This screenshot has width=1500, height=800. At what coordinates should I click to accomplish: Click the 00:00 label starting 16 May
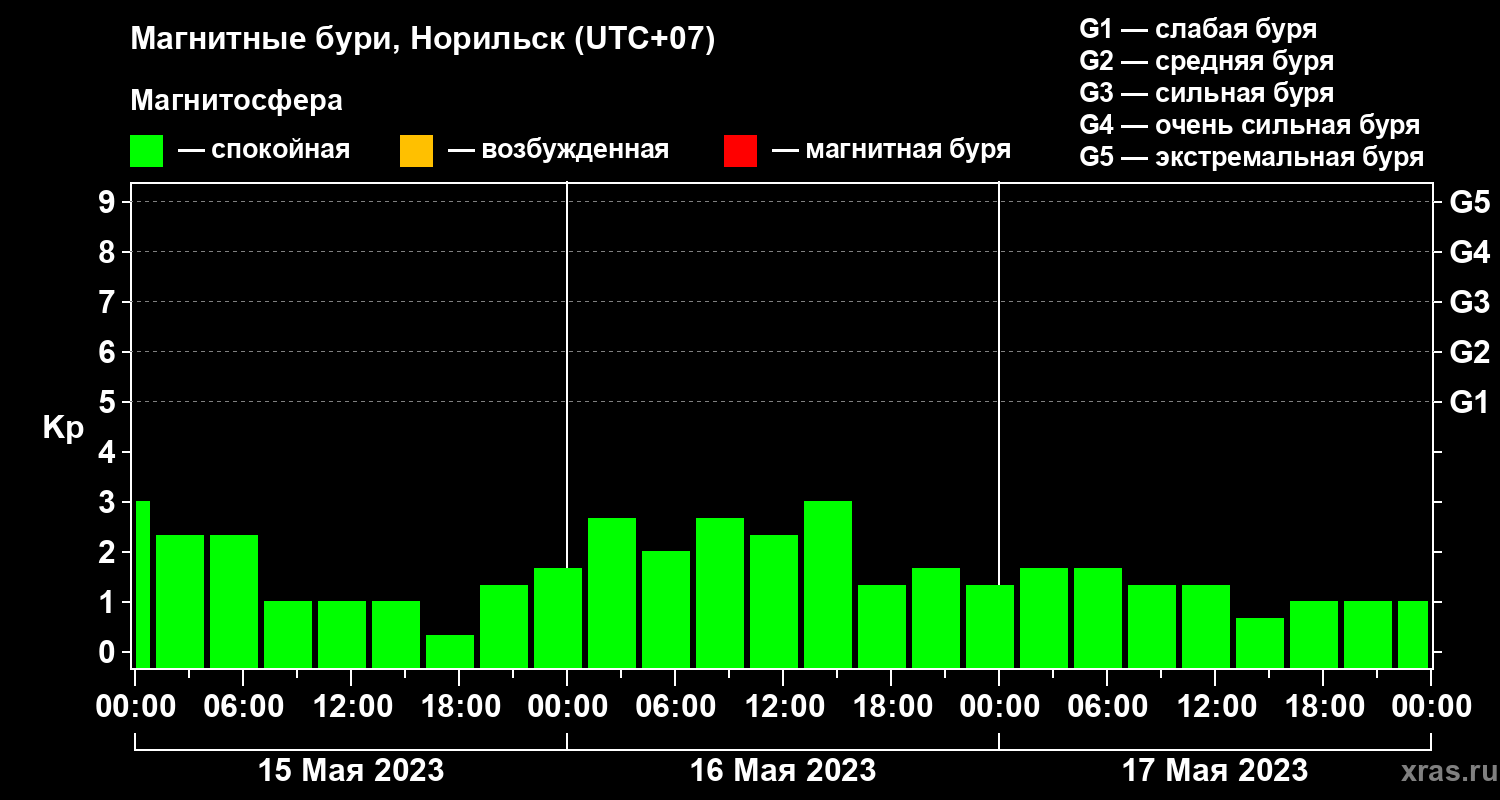pos(567,706)
